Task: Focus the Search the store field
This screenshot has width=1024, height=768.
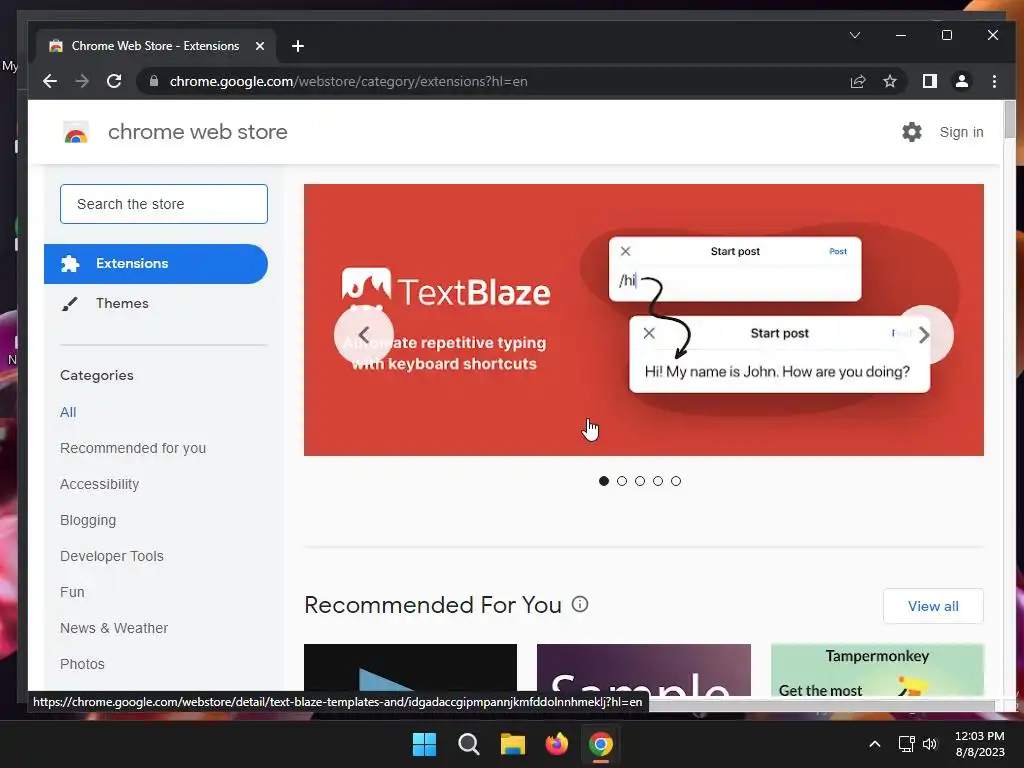Action: [x=164, y=204]
